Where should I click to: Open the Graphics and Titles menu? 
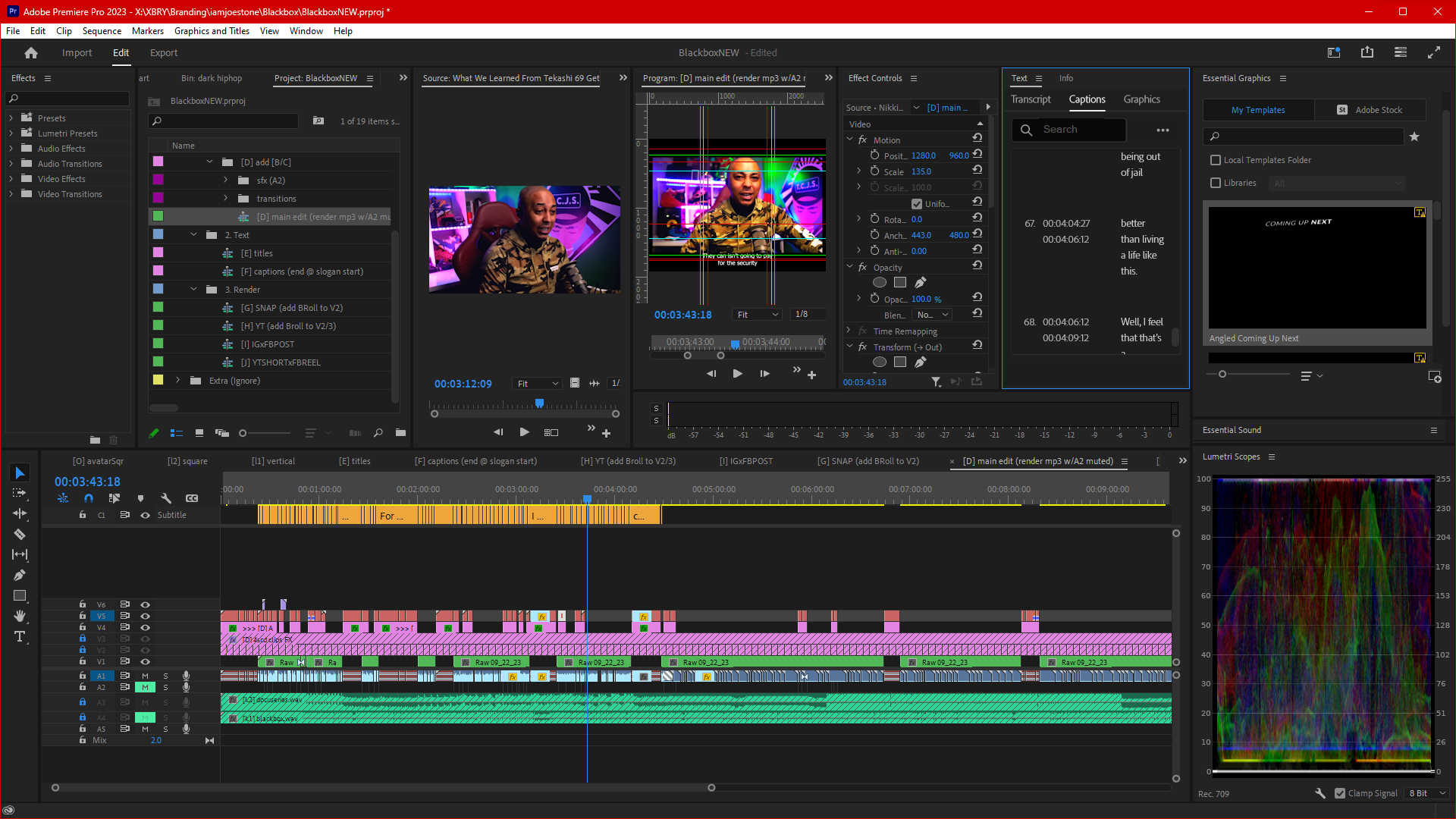(212, 31)
